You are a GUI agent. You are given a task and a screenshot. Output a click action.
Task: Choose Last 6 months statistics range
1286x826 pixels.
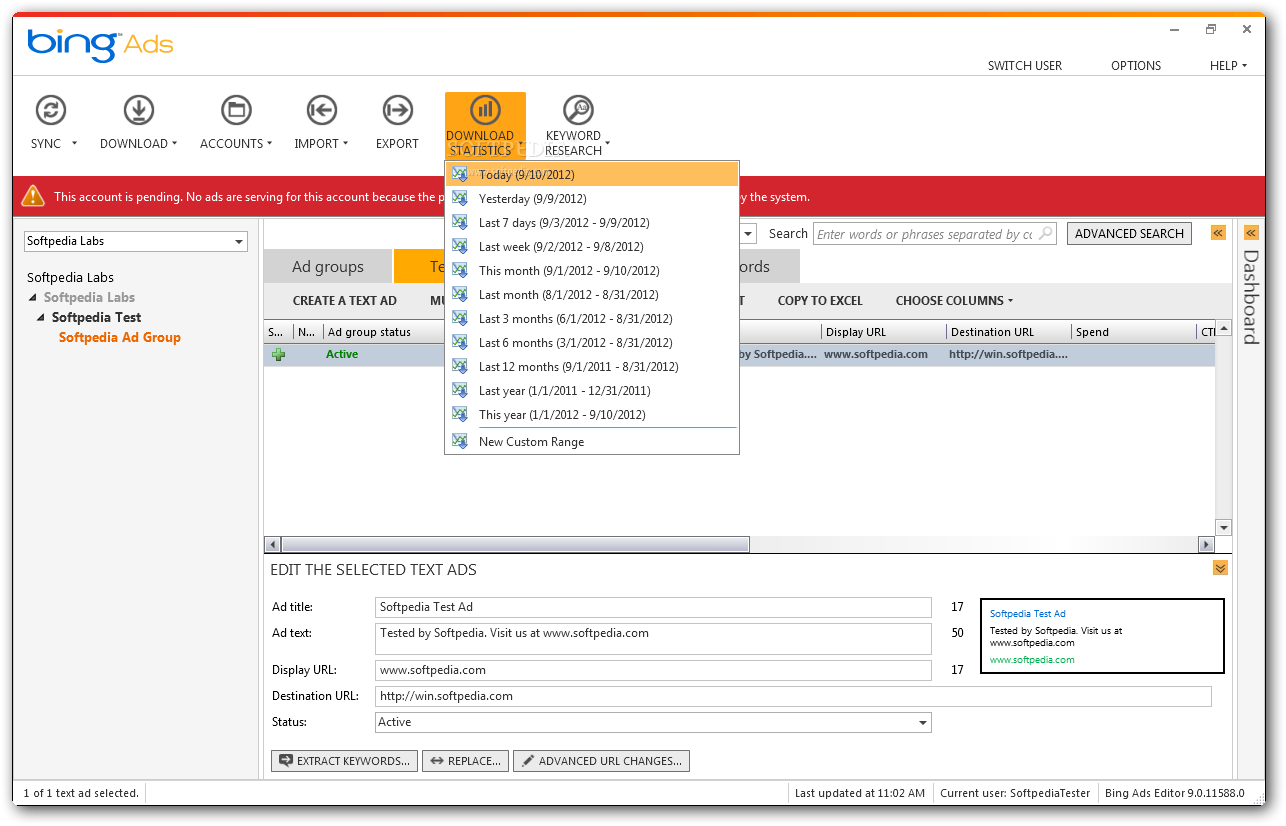(592, 342)
